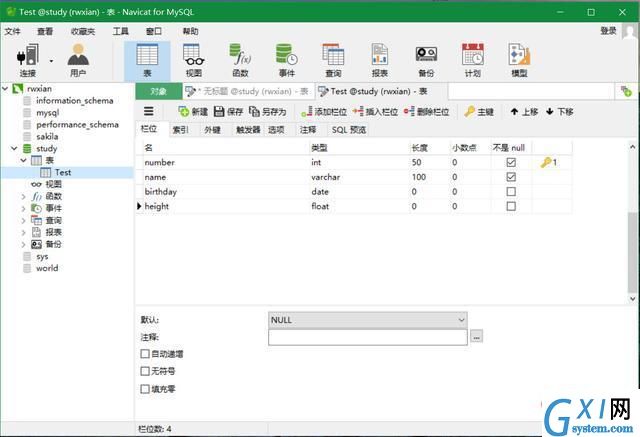Open the 默认 NULL dropdown
The width and height of the screenshot is (640, 437).
pos(367,320)
